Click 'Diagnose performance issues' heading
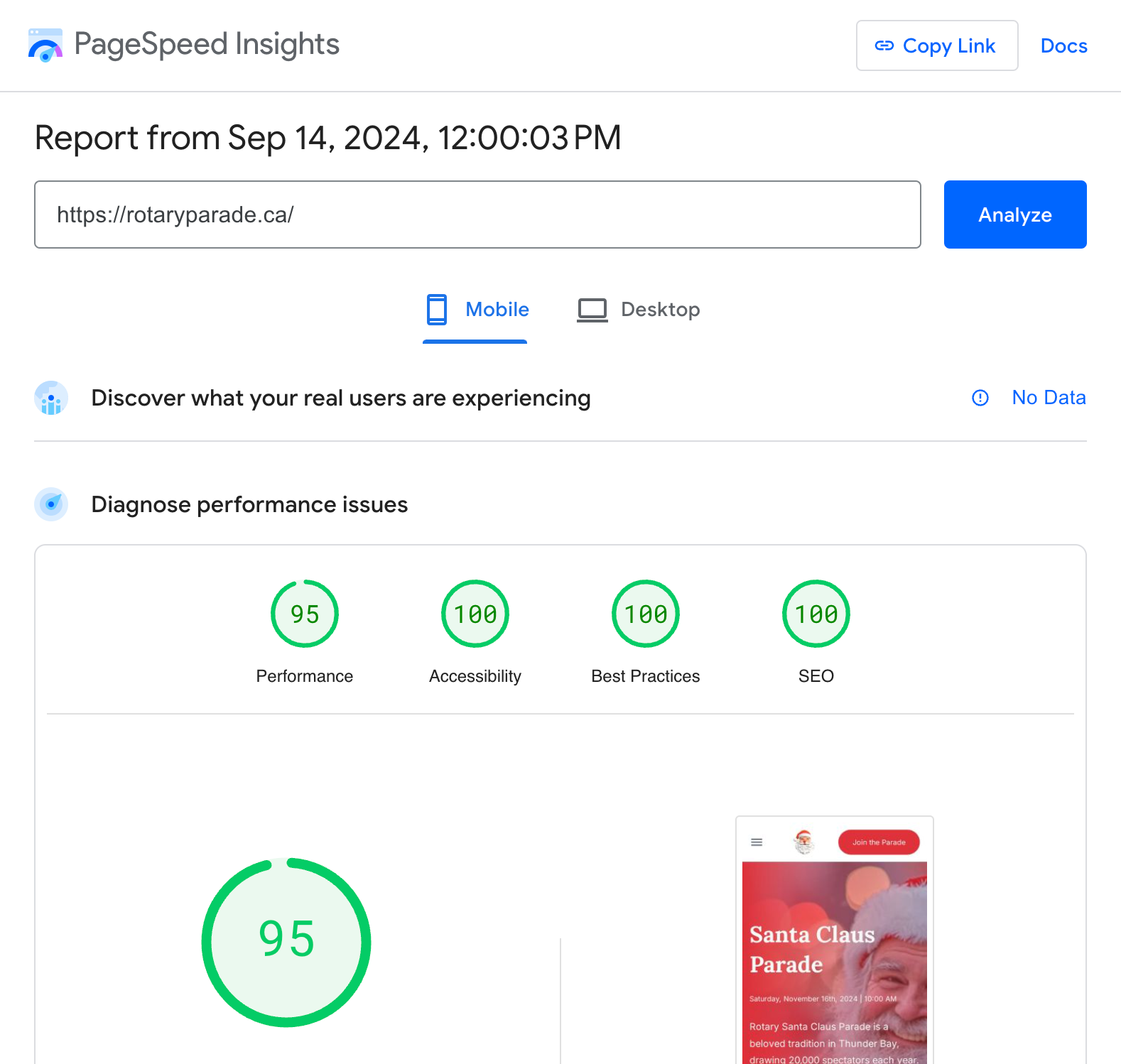 click(x=249, y=504)
